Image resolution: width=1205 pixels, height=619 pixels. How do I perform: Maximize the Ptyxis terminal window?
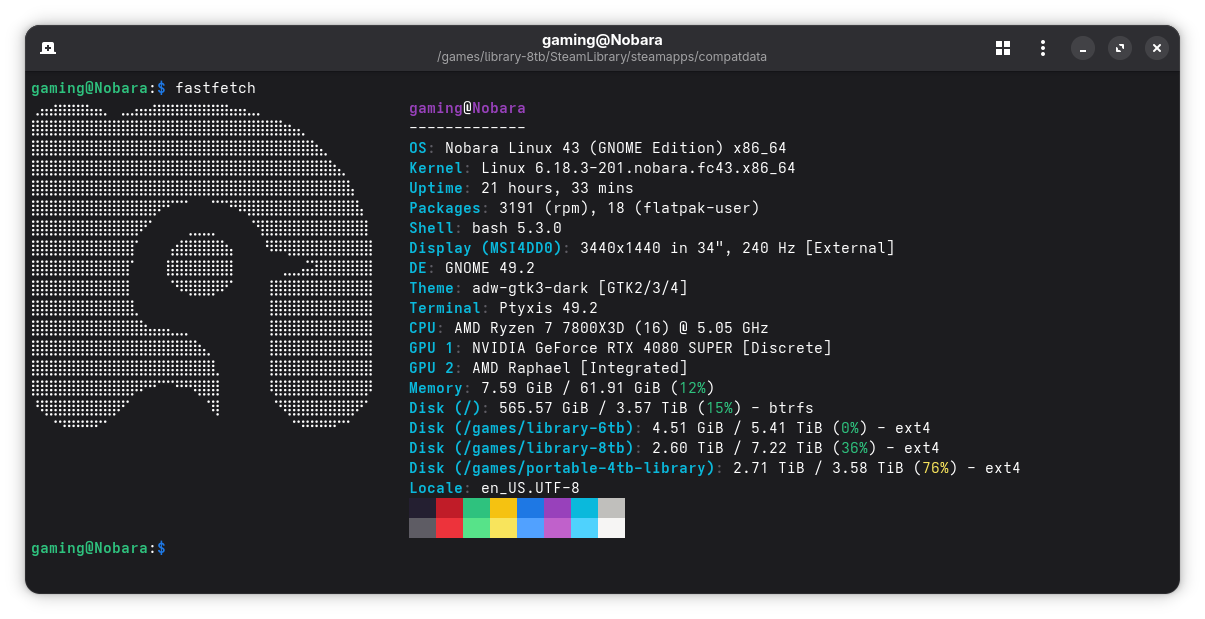pyautogui.click(x=1120, y=48)
